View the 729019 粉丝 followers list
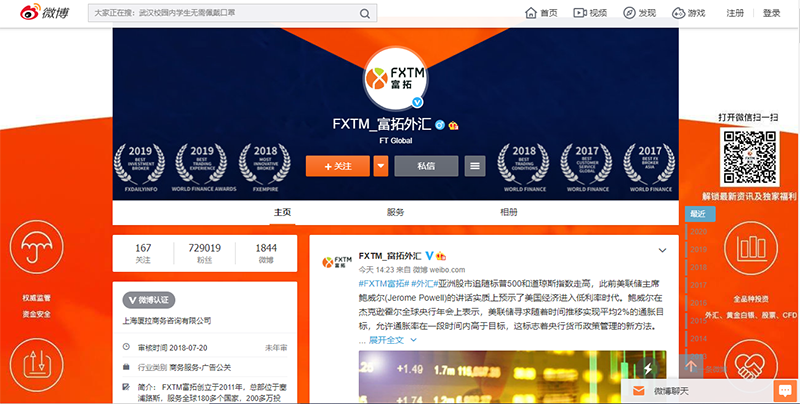Screen dimensions: 800x404 (205, 254)
